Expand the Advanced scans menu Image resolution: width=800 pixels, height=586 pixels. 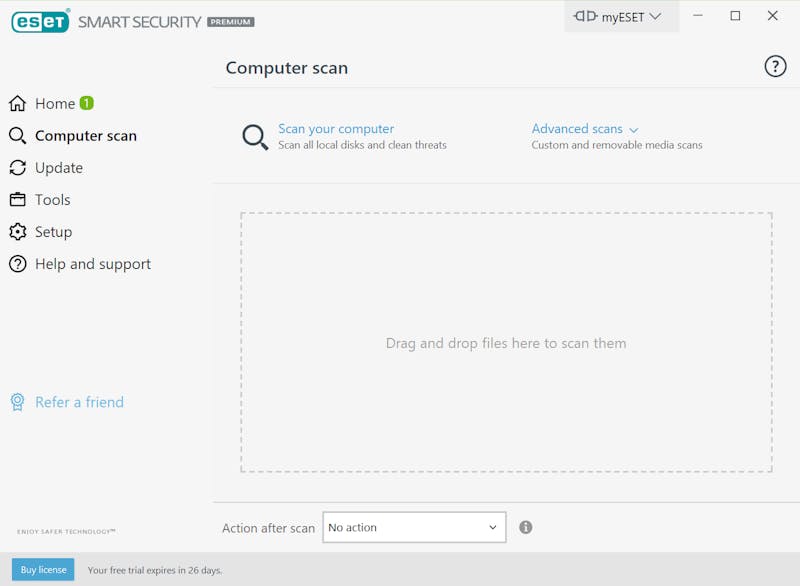tap(577, 129)
